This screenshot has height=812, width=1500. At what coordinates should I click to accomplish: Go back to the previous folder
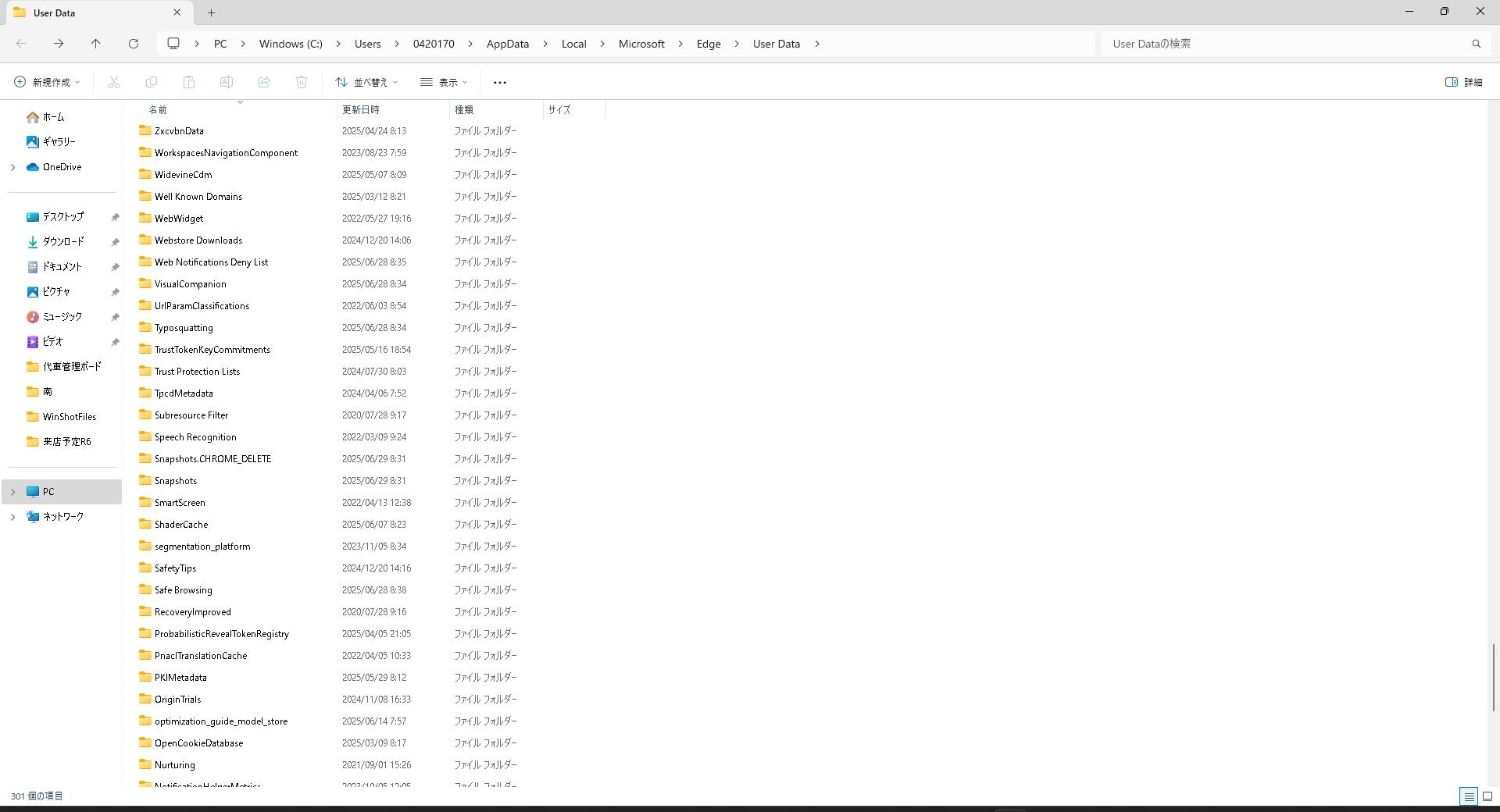21,44
